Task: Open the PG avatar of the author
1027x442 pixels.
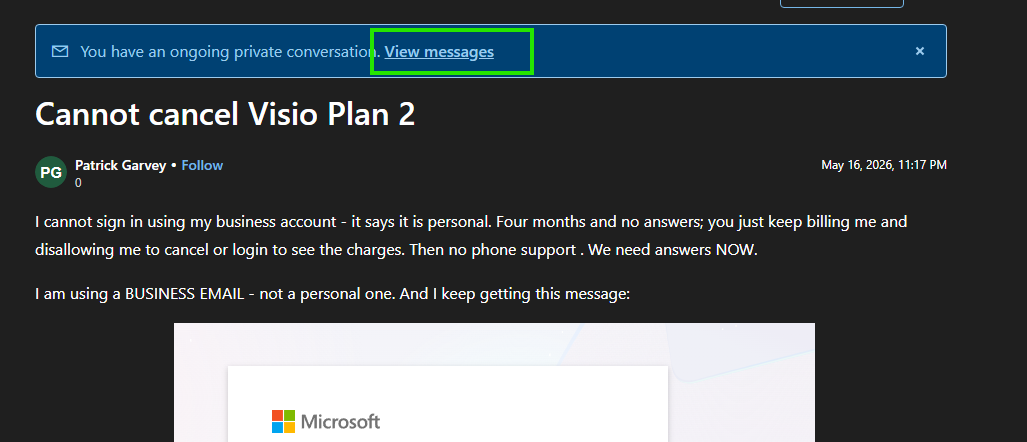Action: pyautogui.click(x=51, y=172)
